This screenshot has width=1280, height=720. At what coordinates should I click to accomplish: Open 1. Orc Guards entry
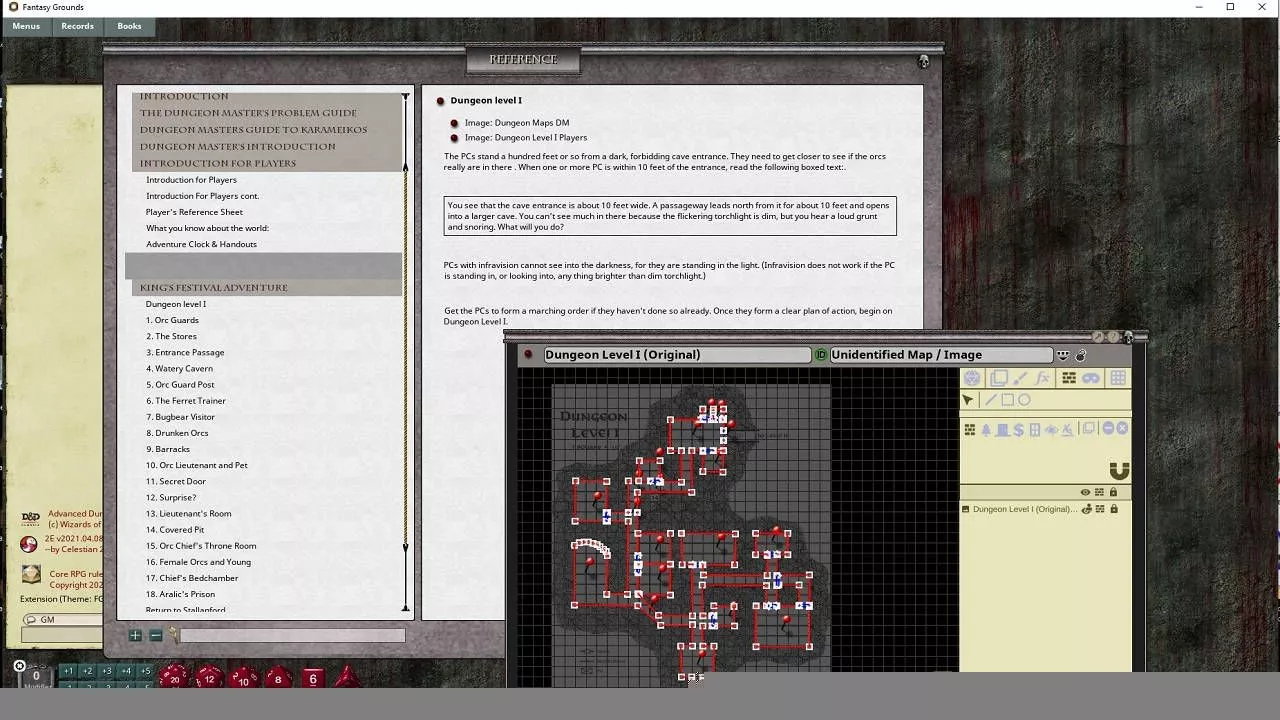coord(172,320)
